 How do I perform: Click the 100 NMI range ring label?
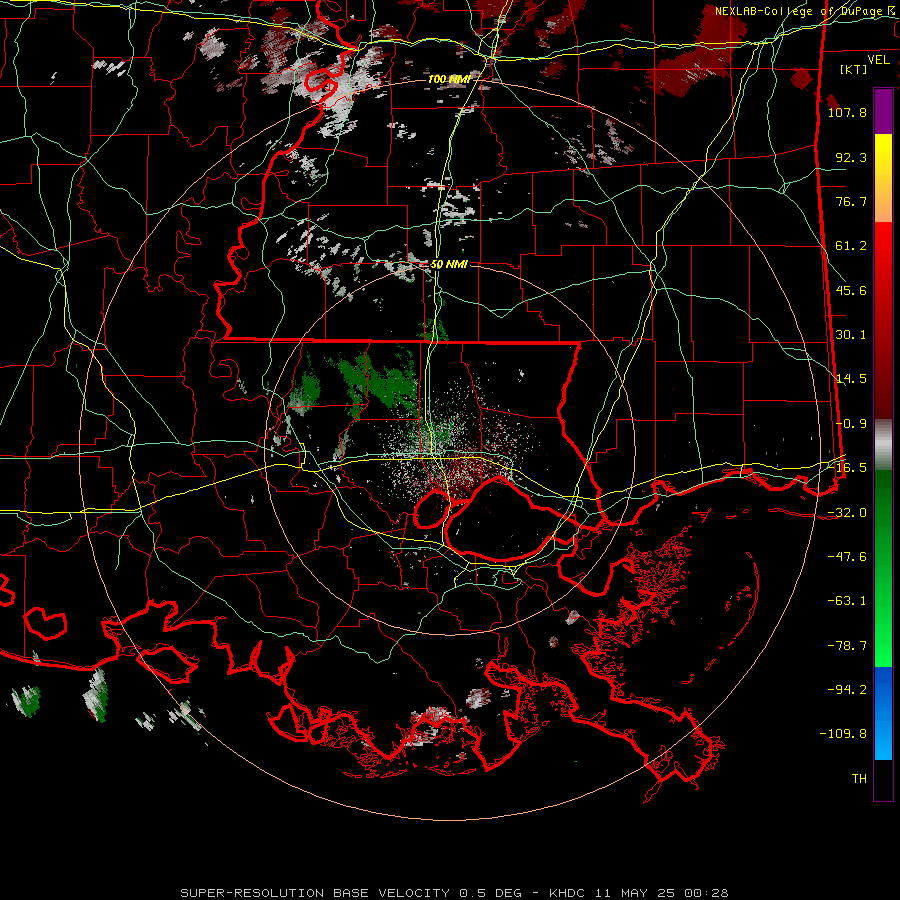pos(449,79)
